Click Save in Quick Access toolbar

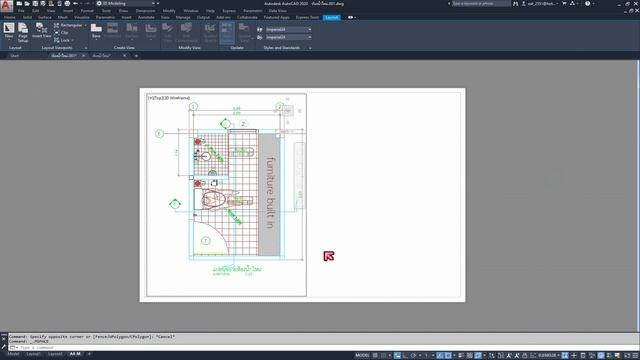35,3
